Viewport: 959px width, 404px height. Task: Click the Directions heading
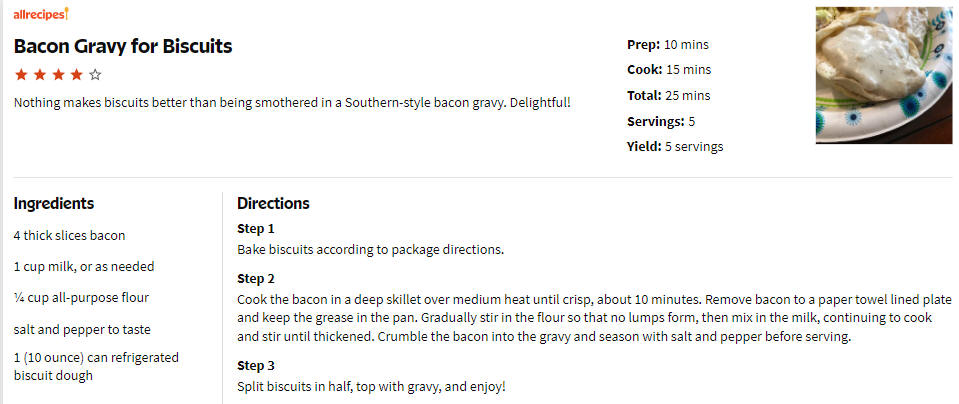point(273,204)
